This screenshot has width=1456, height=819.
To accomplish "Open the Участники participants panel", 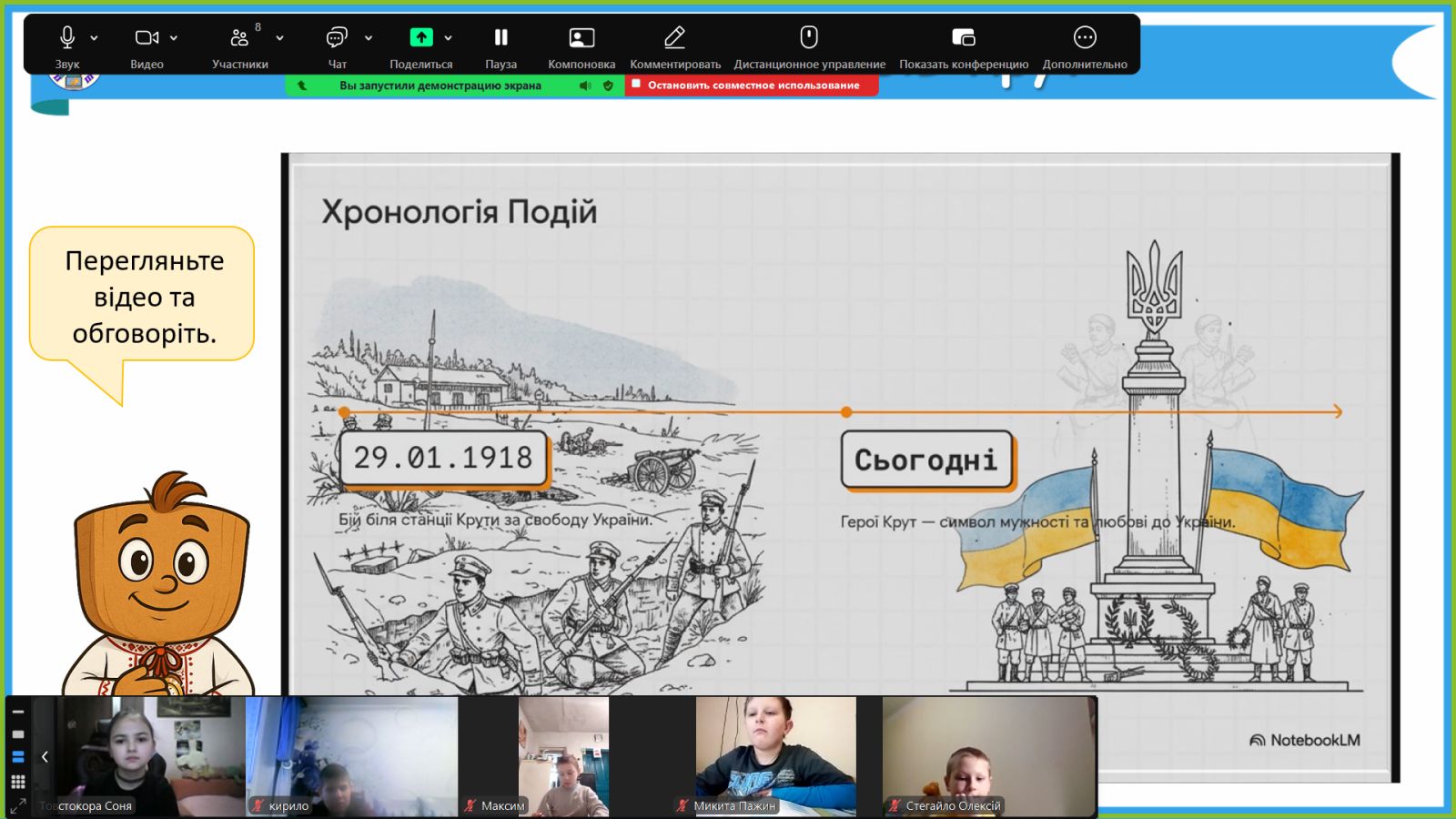I will (239, 38).
